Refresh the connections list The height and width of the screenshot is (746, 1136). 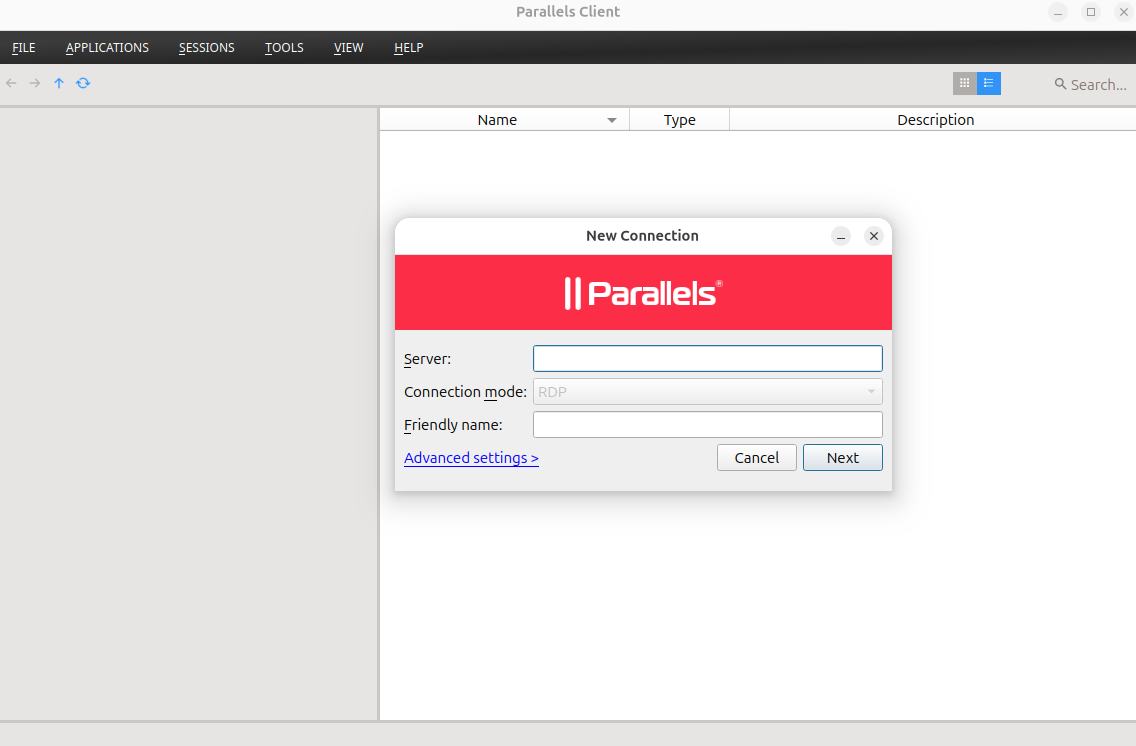(x=83, y=83)
